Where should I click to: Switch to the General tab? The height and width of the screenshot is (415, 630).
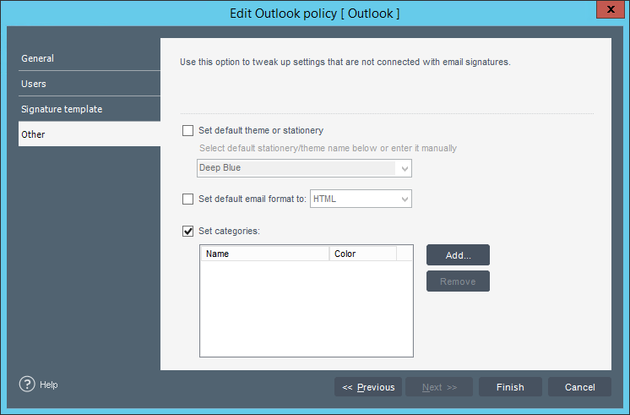89,58
